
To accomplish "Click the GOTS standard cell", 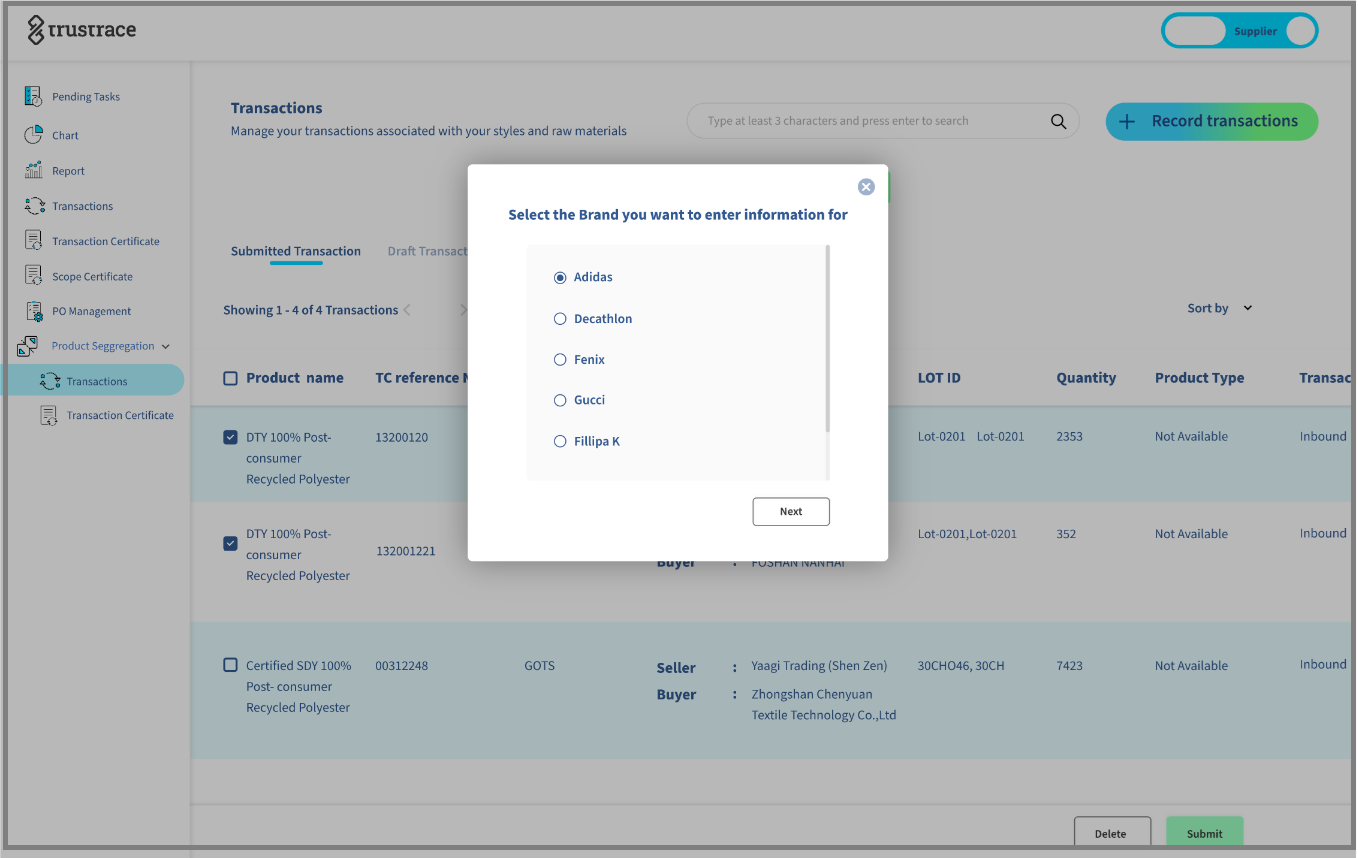I will (539, 665).
